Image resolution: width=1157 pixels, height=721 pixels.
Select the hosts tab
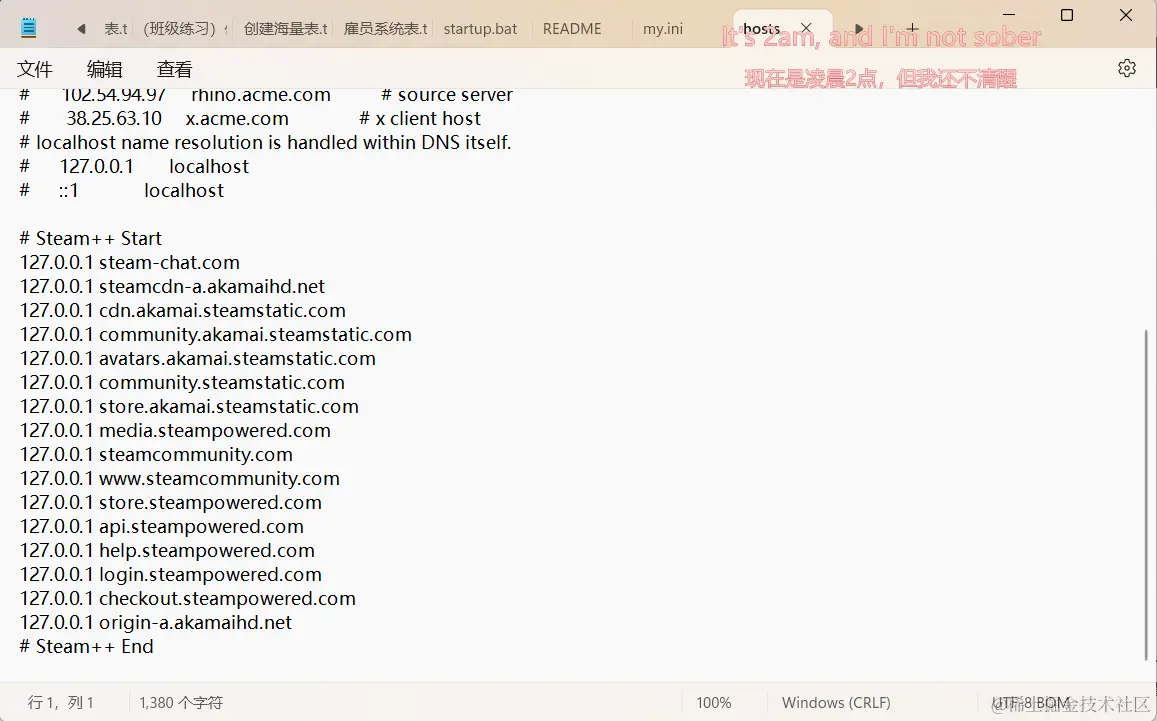[x=761, y=29]
